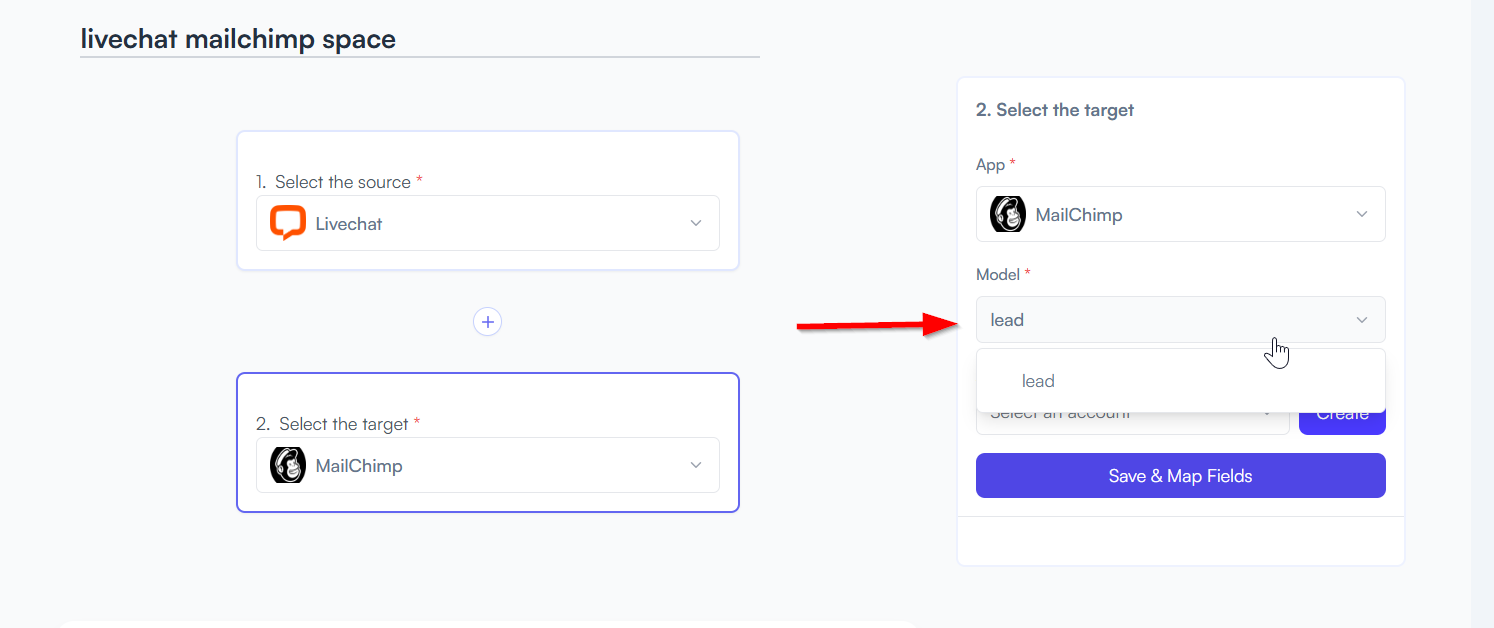Click the MailChimp text in App selector
The image size is (1494, 628).
coord(1079,215)
